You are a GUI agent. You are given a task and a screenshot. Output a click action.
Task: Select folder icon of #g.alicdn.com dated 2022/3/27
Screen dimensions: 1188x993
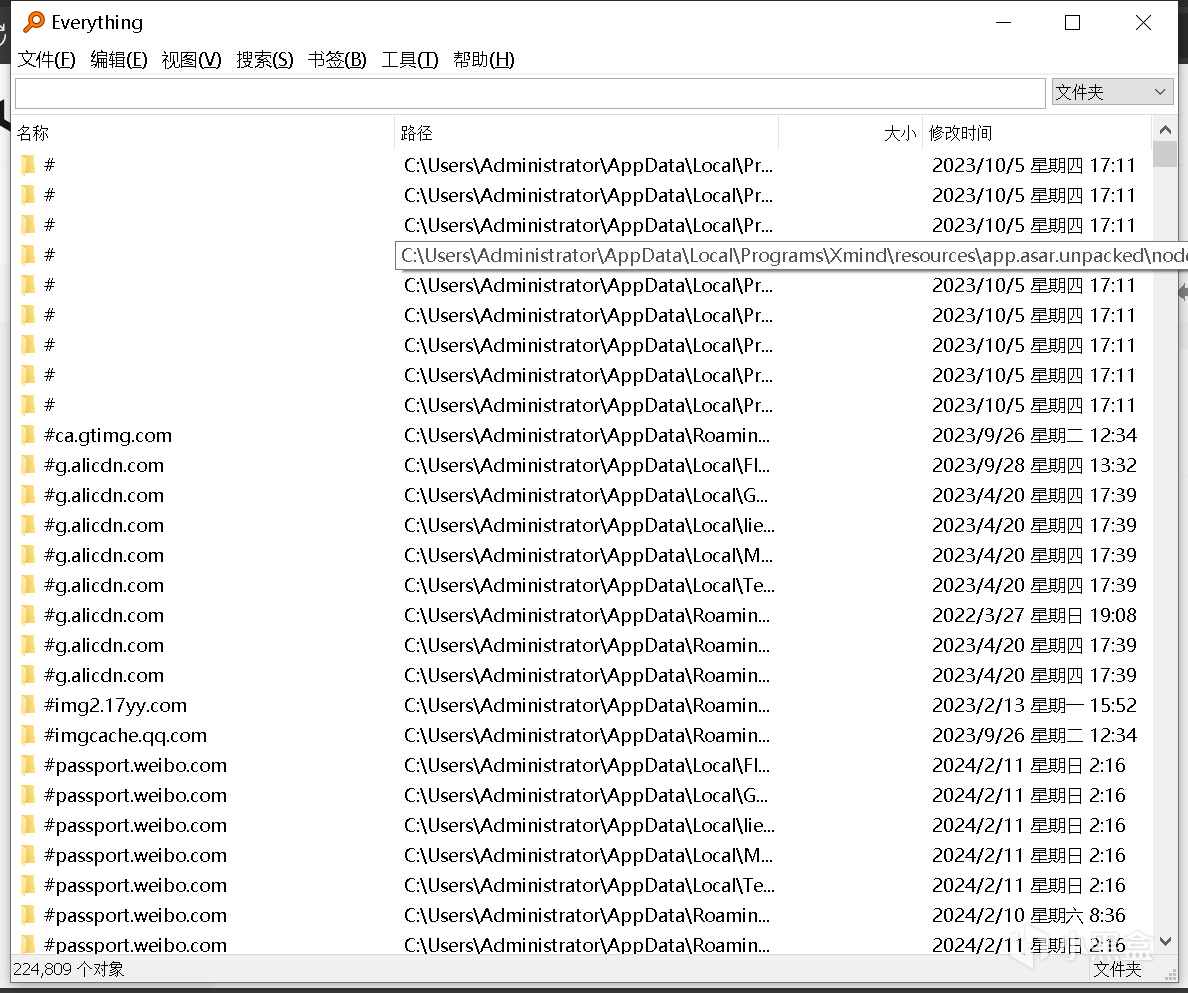(28, 615)
